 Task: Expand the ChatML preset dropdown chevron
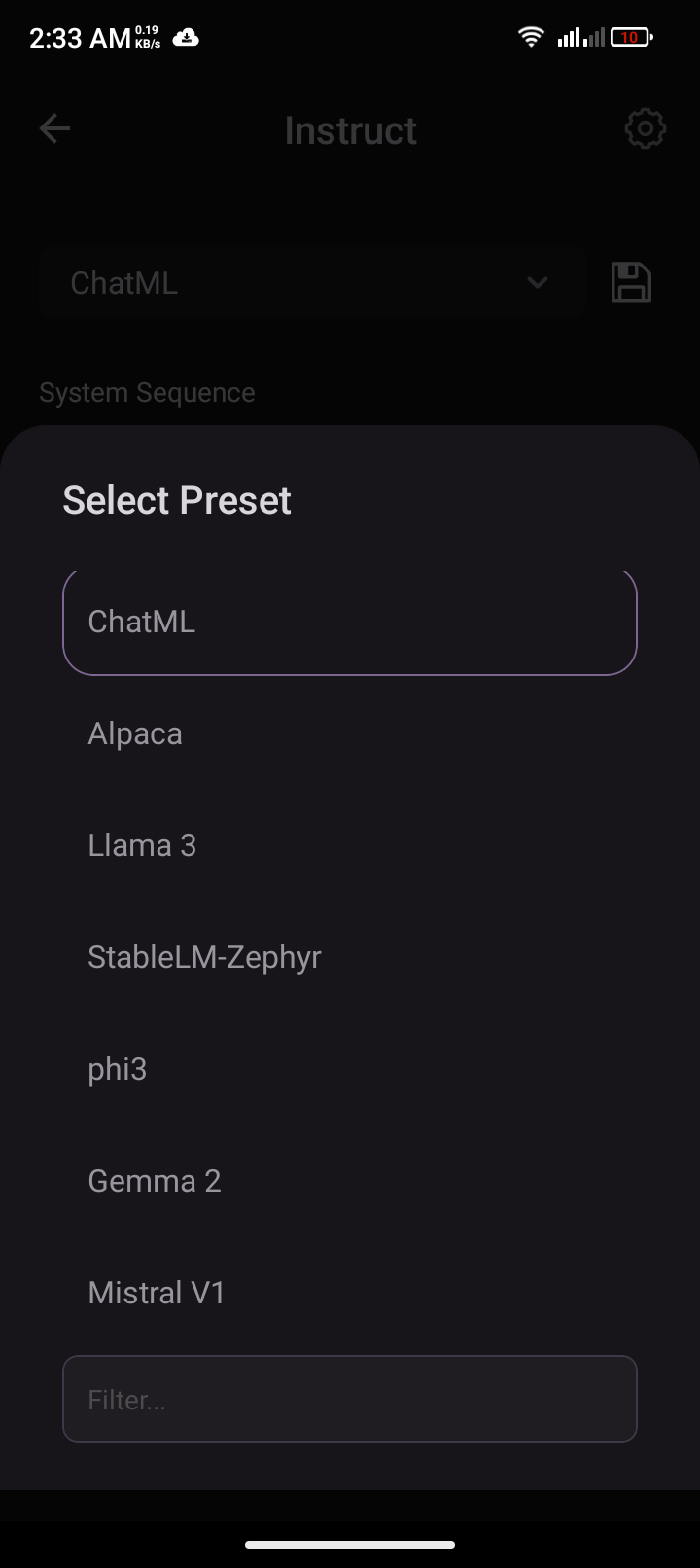click(537, 283)
